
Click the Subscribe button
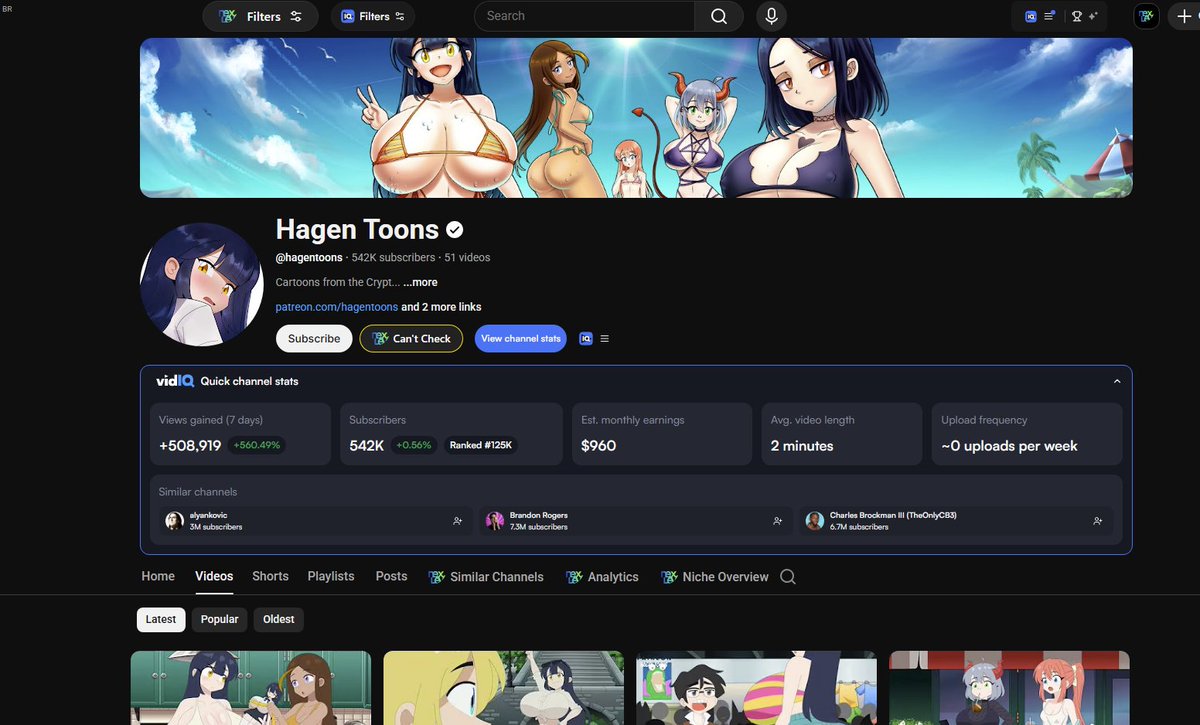(314, 338)
